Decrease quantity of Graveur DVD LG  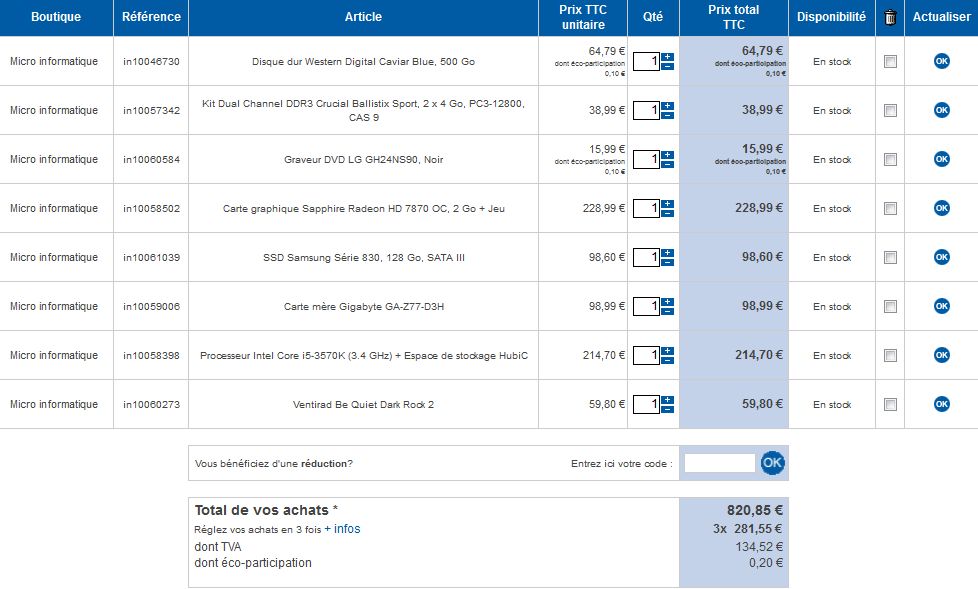coord(667,163)
